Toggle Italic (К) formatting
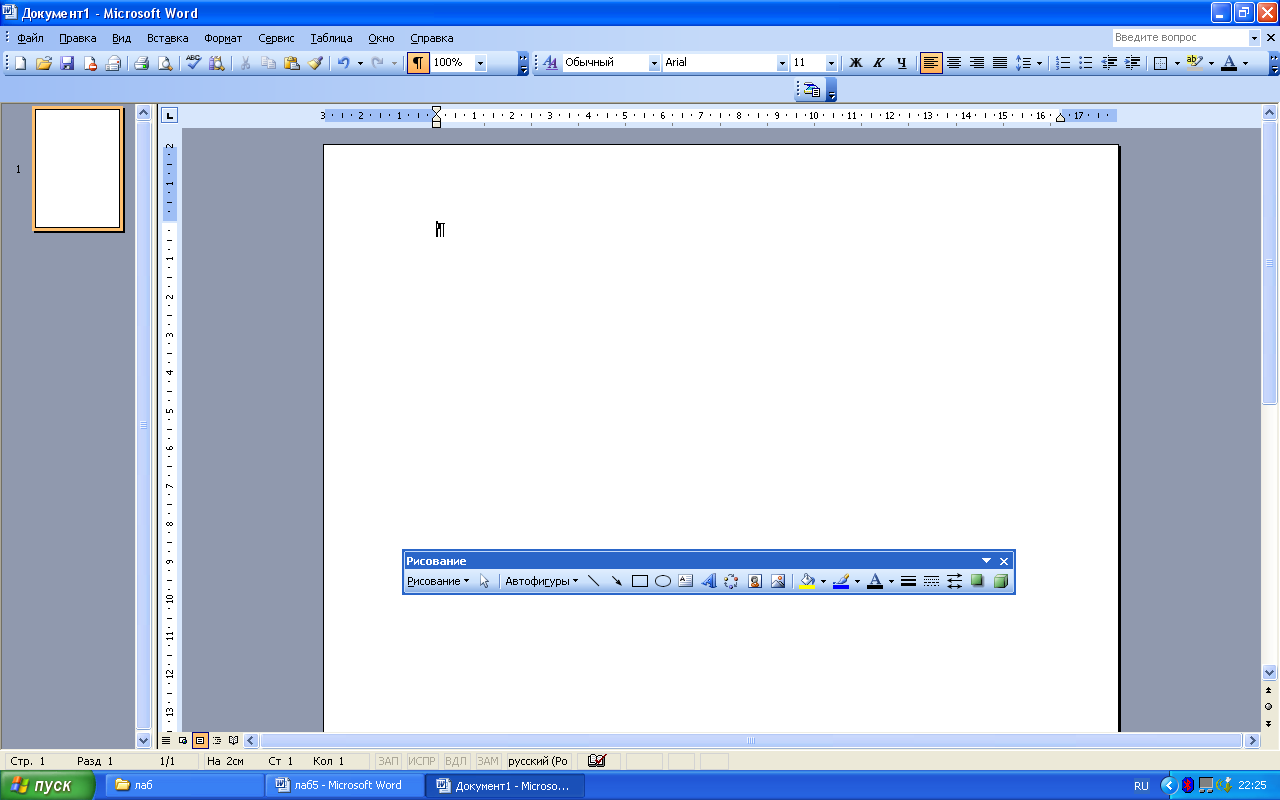Viewport: 1280px width, 800px height. tap(879, 63)
